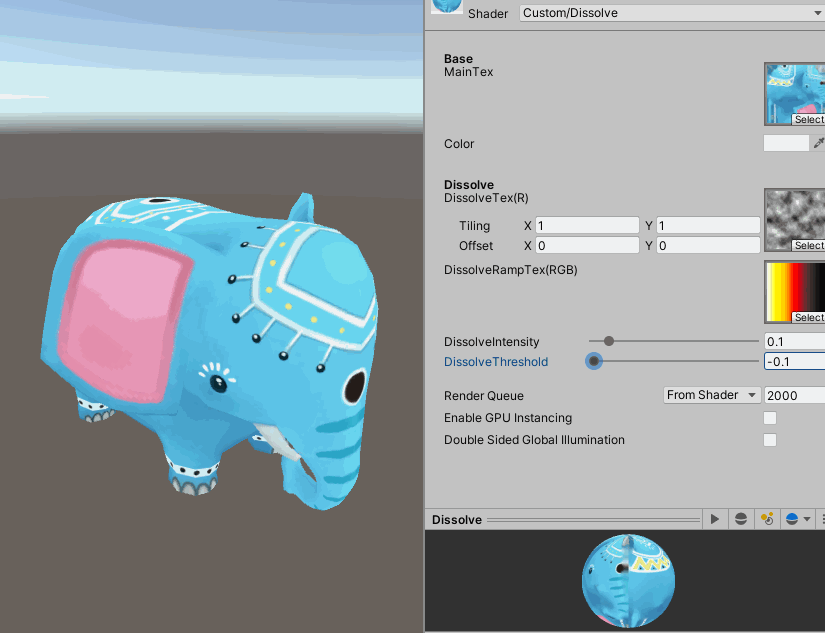Screen dimensions: 825x633
Task: Click the preview play button
Action: pyautogui.click(x=715, y=519)
